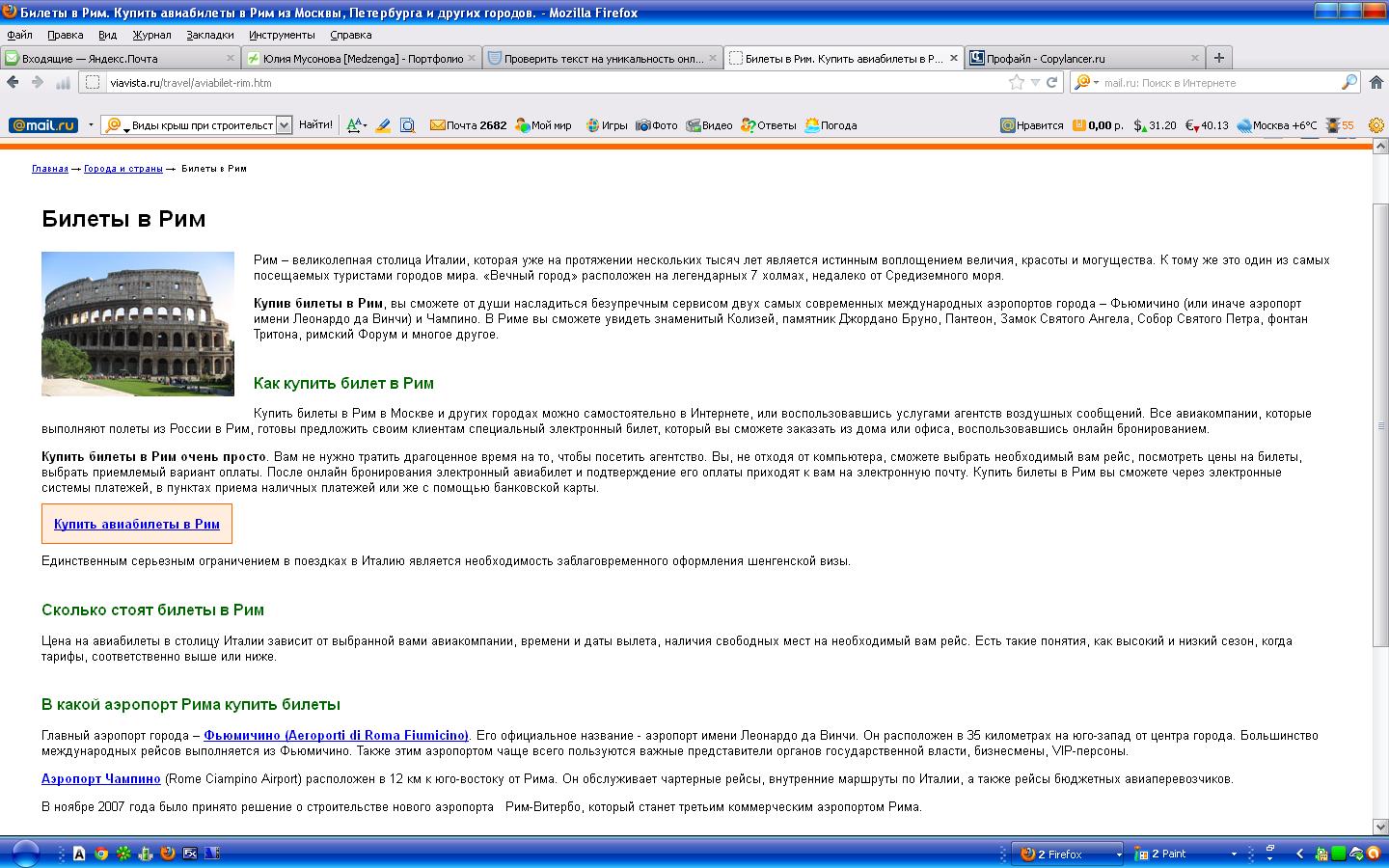The width and height of the screenshot is (1389, 868).
Task: Launch Firefox from the quick launch bar
Action: [167, 854]
